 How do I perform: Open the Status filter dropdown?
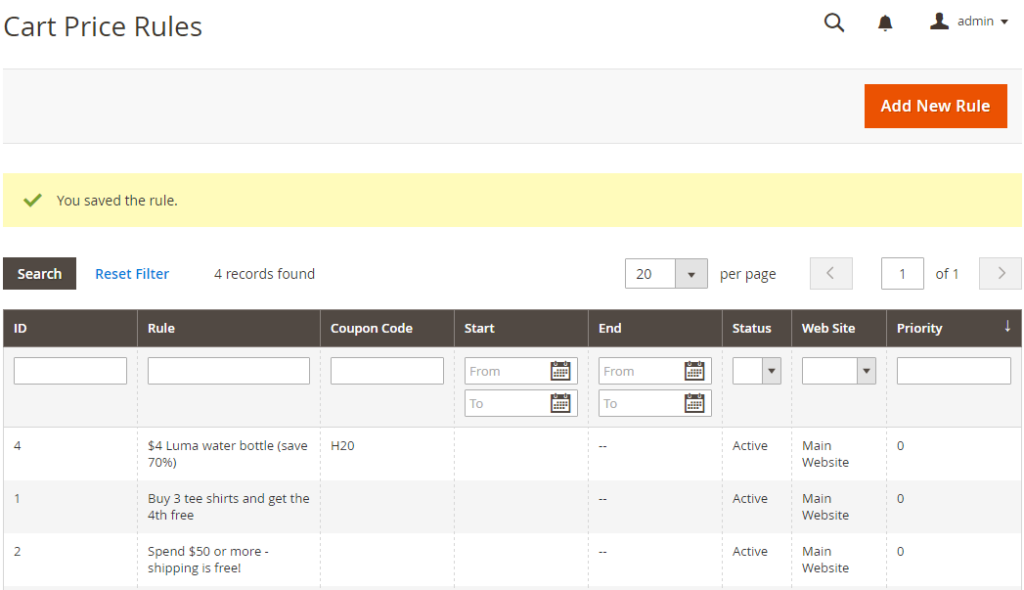click(757, 370)
